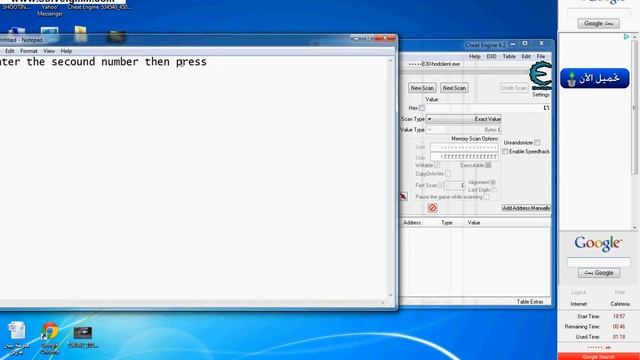Viewport: 640px width, 360px height.
Task: Click the Undo Scan button
Action: point(514,88)
